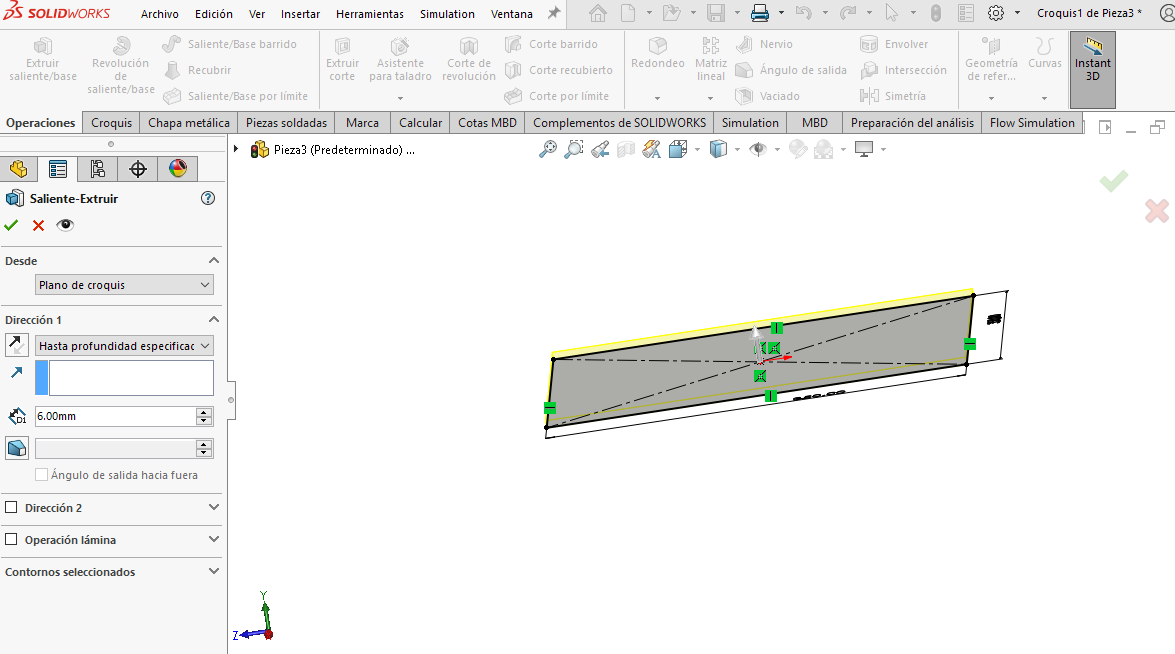This screenshot has width=1175, height=654.
Task: Click the save disk icon
Action: tap(716, 13)
